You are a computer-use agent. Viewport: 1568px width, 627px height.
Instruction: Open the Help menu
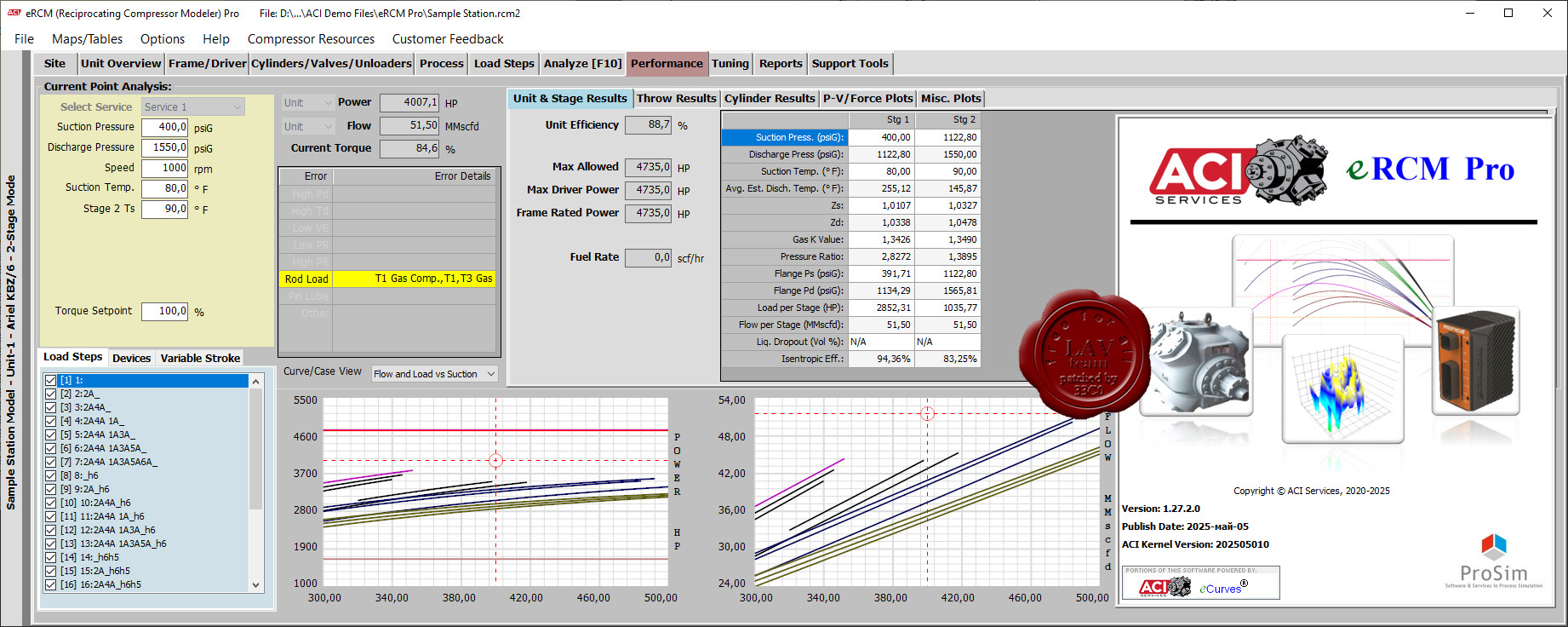tap(216, 39)
